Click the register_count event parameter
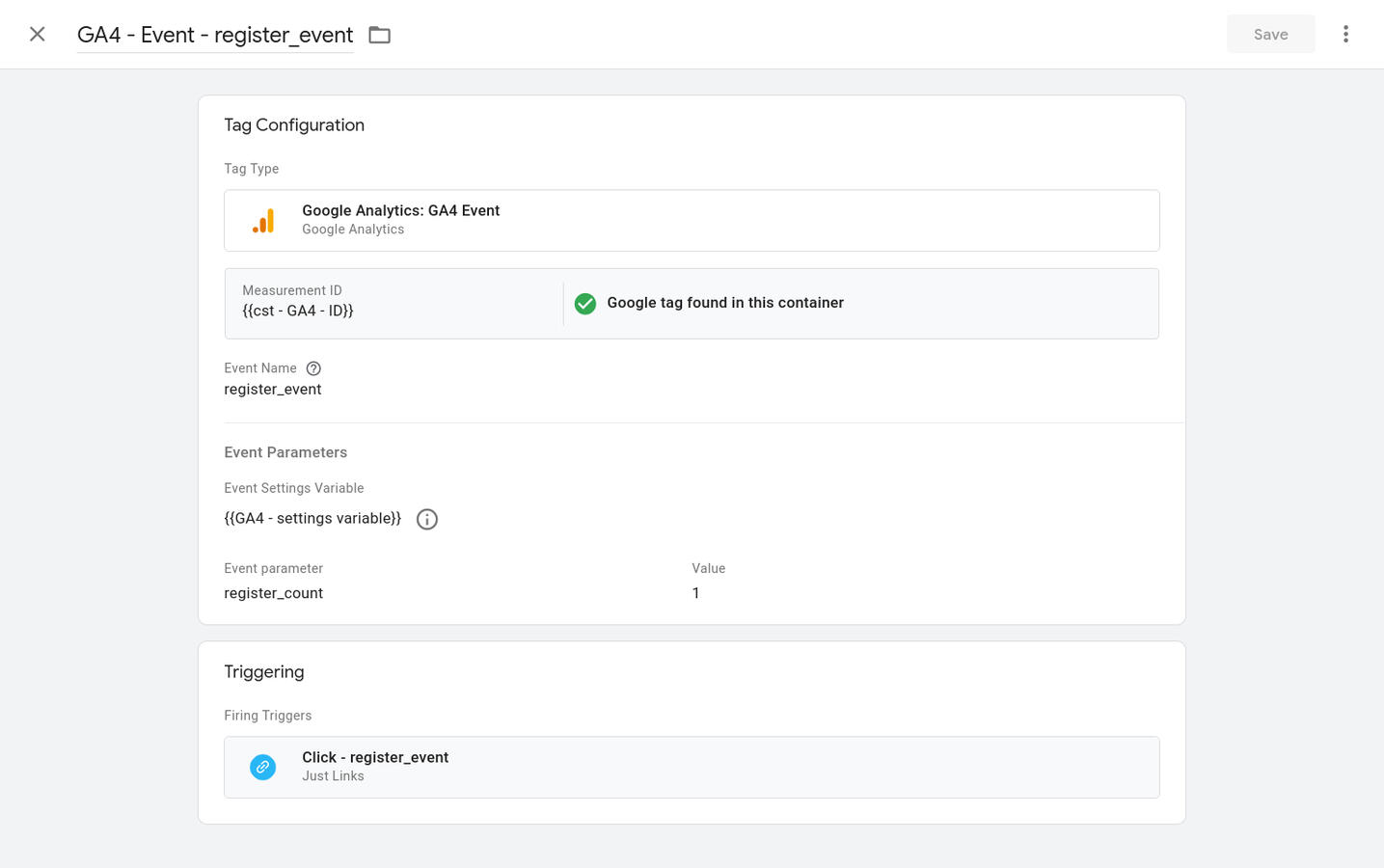This screenshot has height=868, width=1384. [274, 593]
